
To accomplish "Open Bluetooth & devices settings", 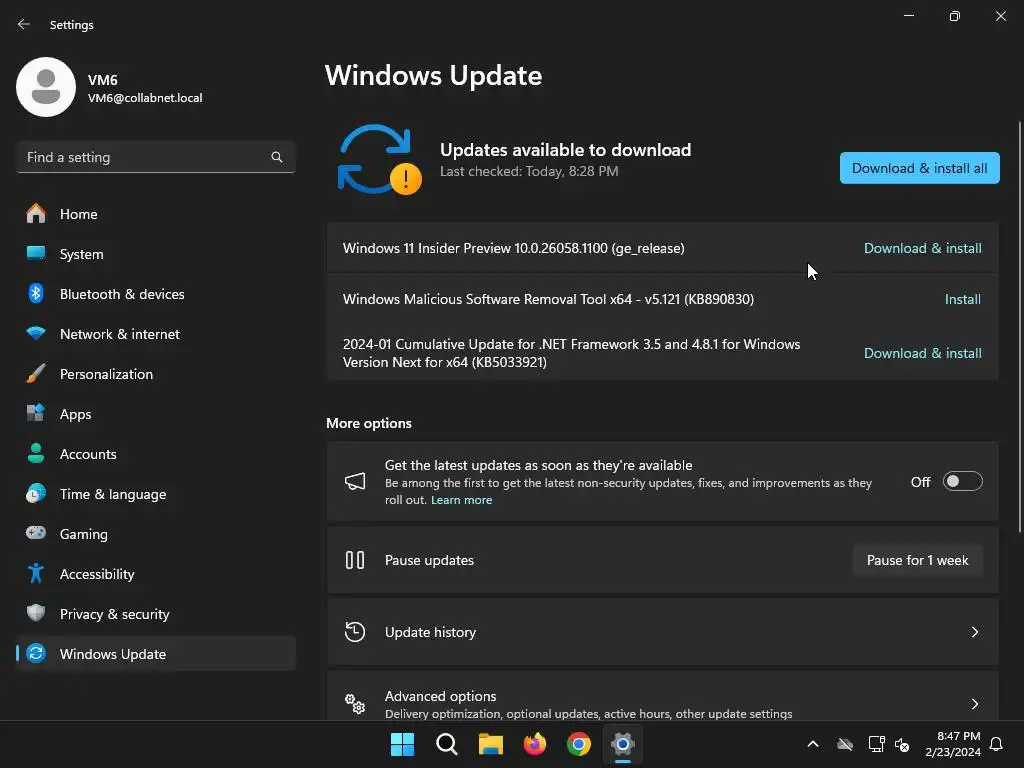I will (x=155, y=293).
